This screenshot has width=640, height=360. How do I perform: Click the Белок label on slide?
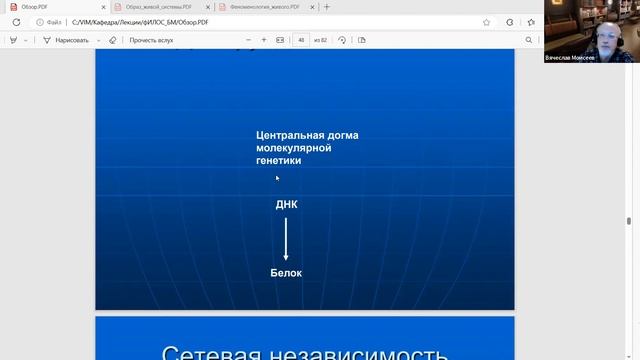click(x=286, y=273)
